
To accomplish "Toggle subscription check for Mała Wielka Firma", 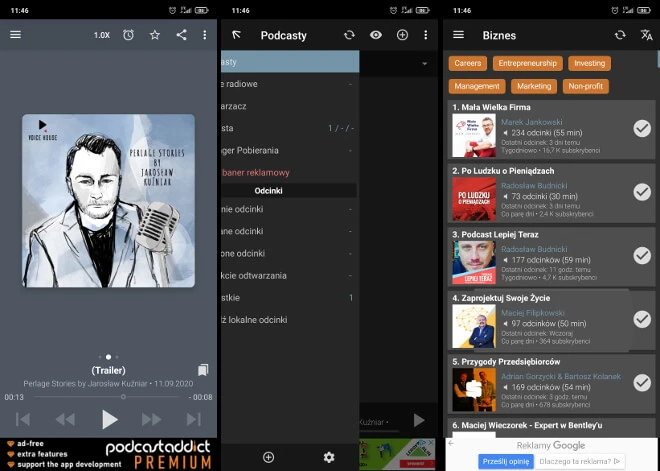I will coord(642,128).
